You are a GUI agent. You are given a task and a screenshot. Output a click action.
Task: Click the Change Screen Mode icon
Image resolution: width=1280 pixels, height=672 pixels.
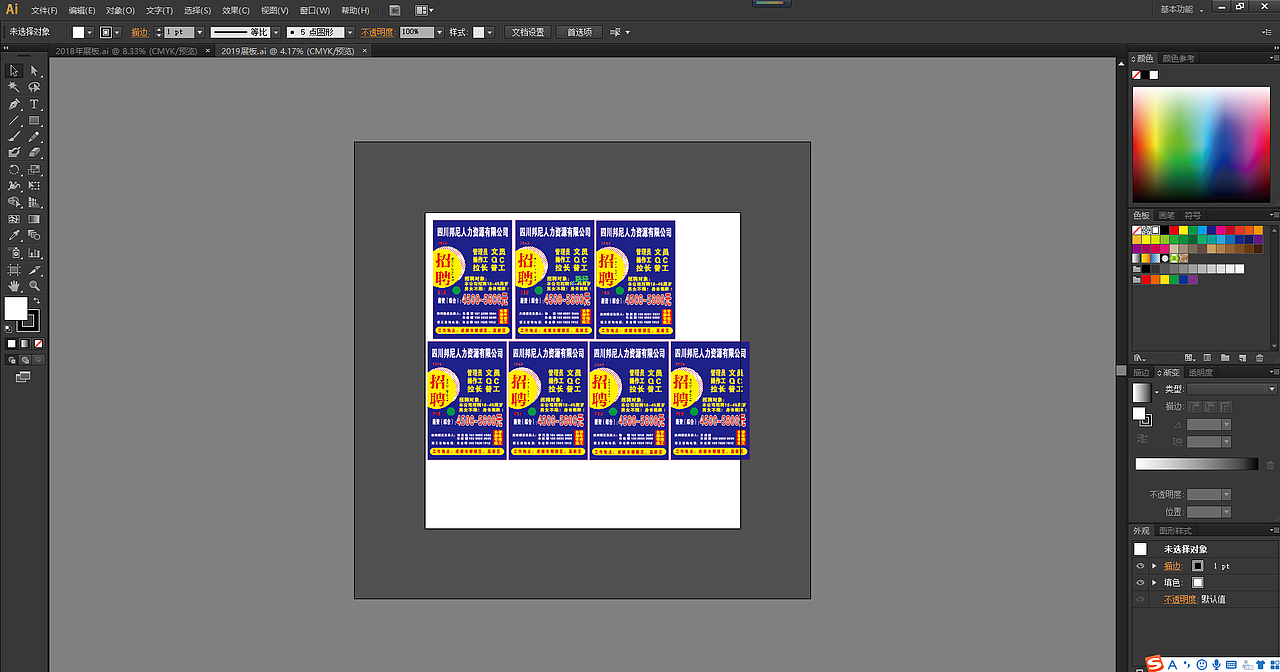22,376
